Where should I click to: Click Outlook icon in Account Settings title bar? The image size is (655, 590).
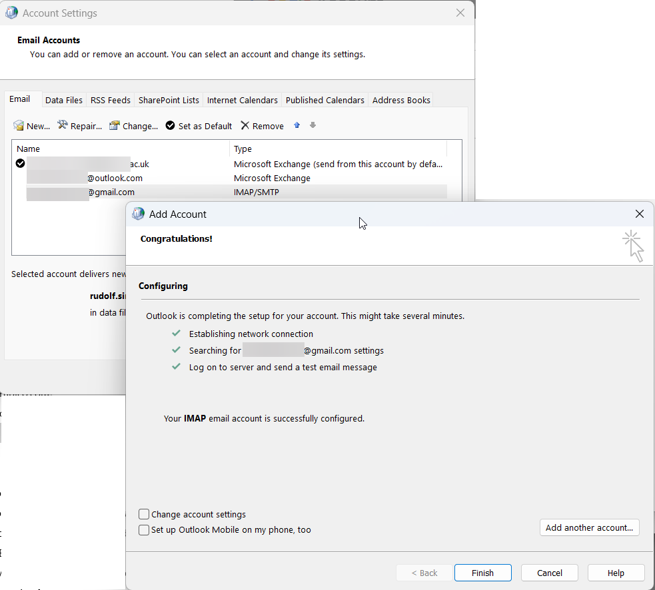[11, 13]
